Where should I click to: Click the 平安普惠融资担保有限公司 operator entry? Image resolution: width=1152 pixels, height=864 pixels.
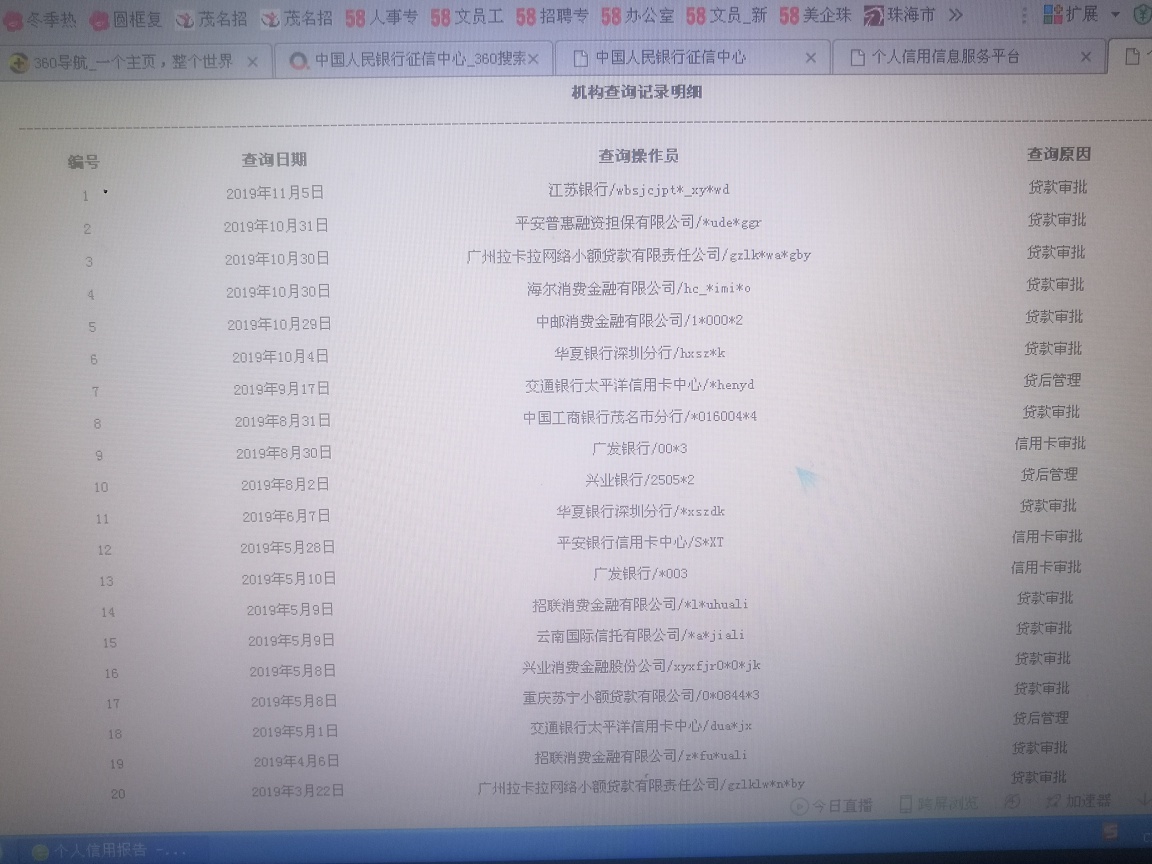click(638, 222)
